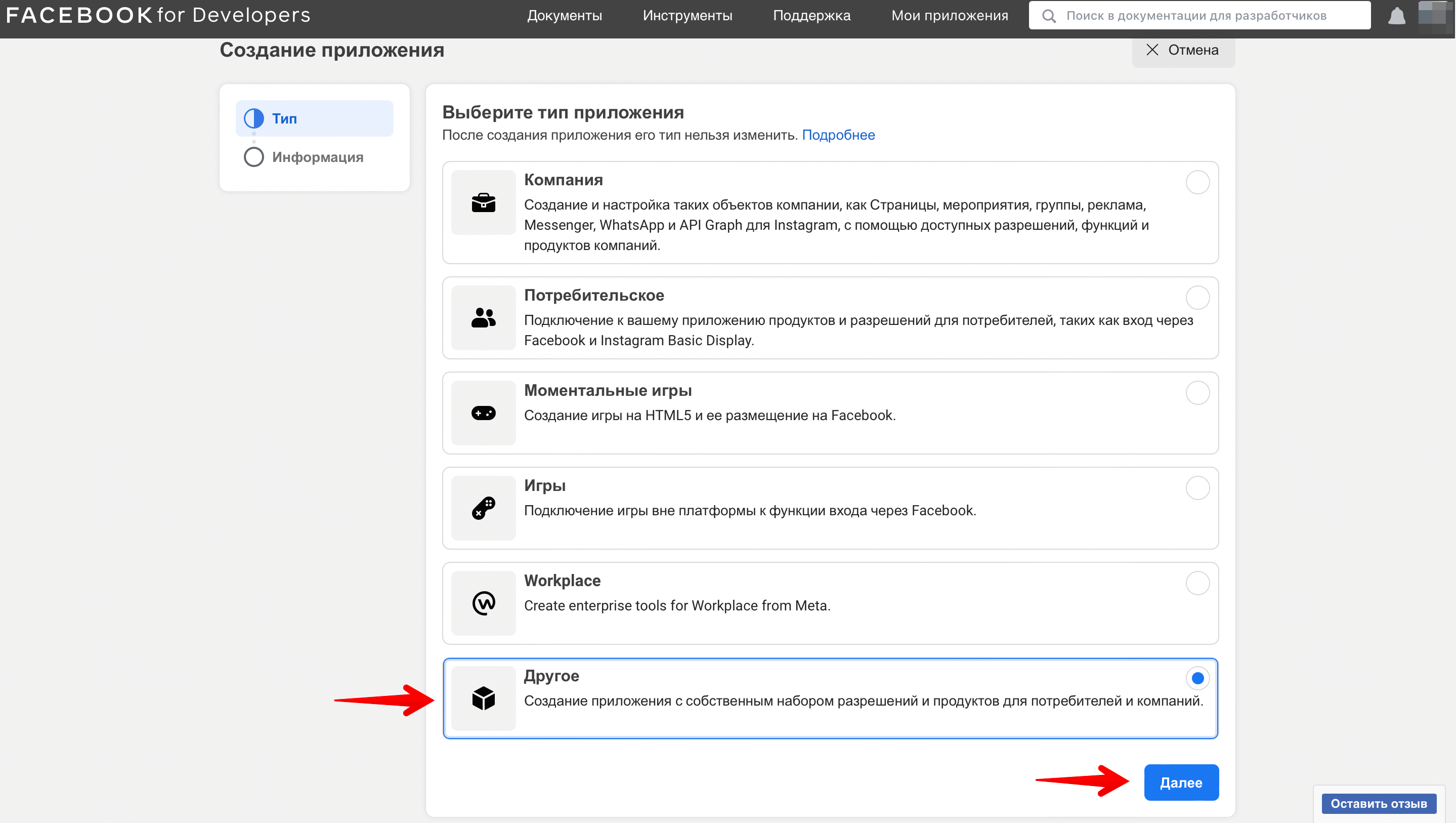Click the Далее button
The width and height of the screenshot is (1456, 823).
coord(1181,783)
